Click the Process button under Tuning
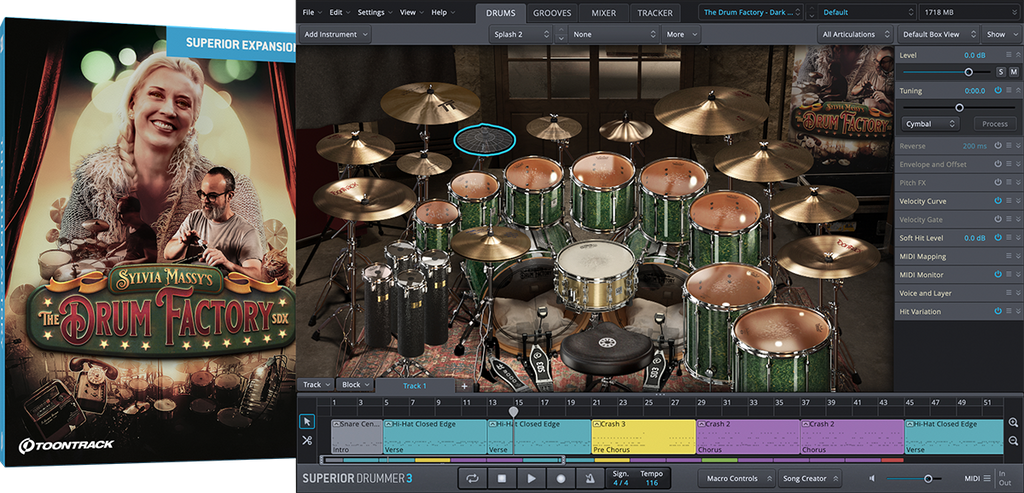The height and width of the screenshot is (493, 1024). [995, 124]
